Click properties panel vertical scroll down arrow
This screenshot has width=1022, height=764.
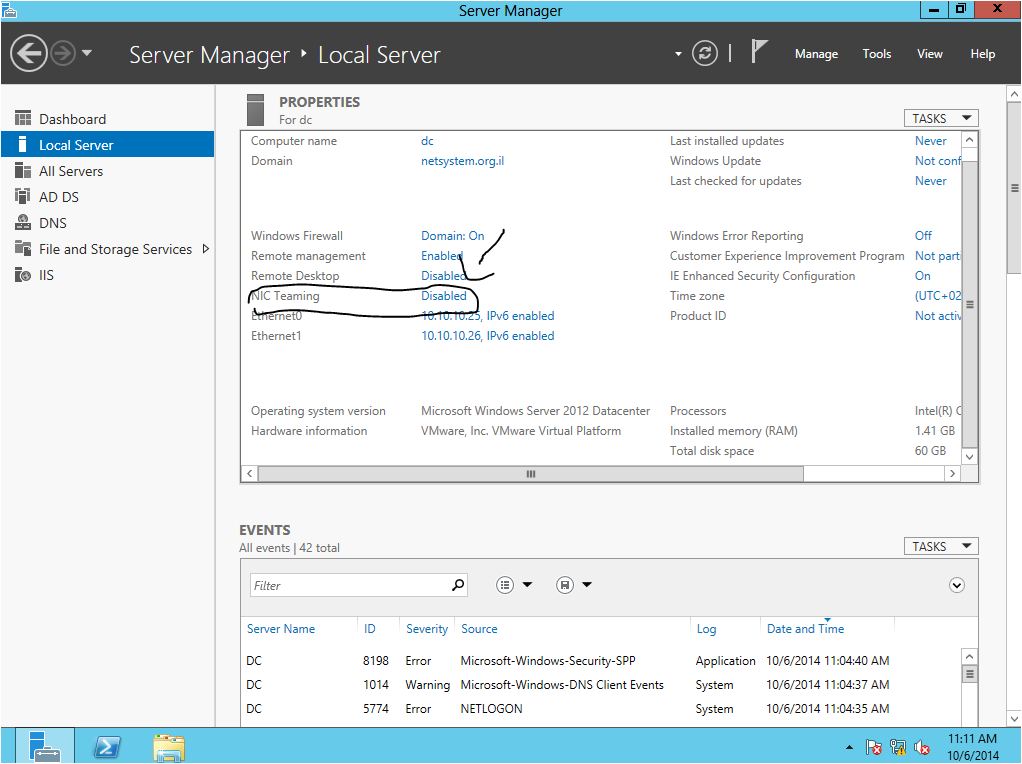tap(969, 457)
